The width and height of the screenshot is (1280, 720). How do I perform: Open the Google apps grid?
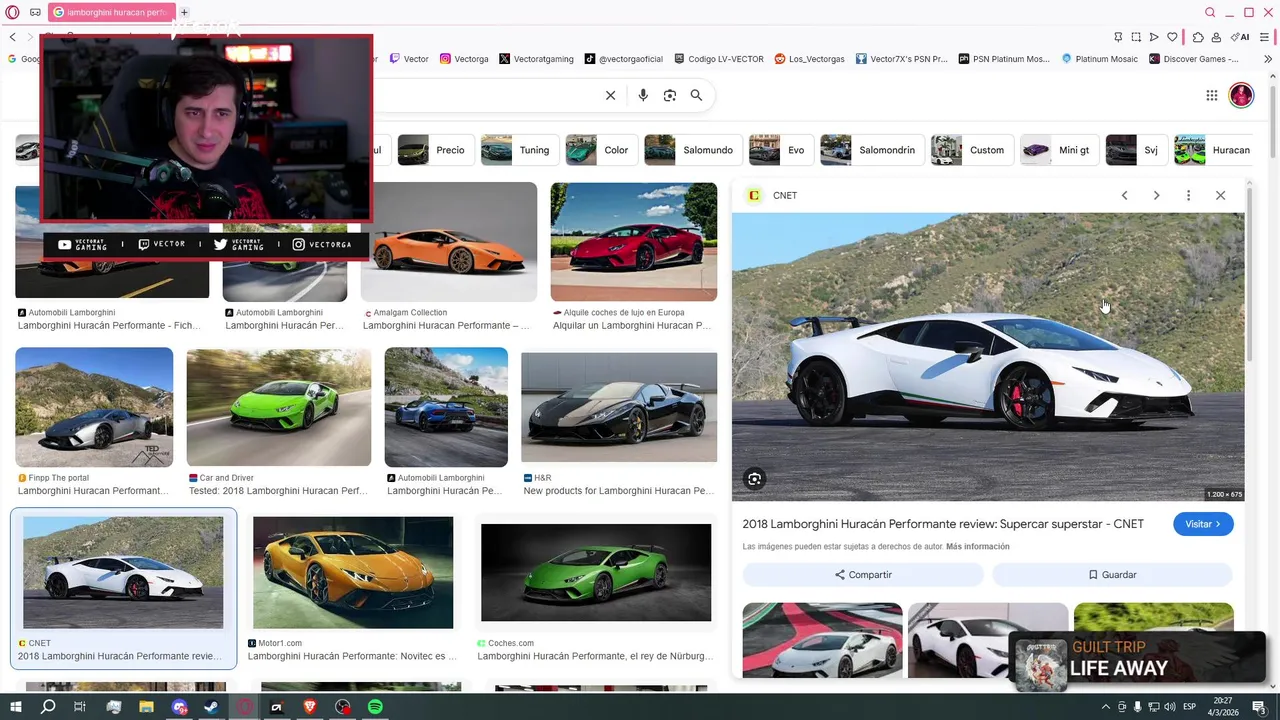click(x=1211, y=95)
